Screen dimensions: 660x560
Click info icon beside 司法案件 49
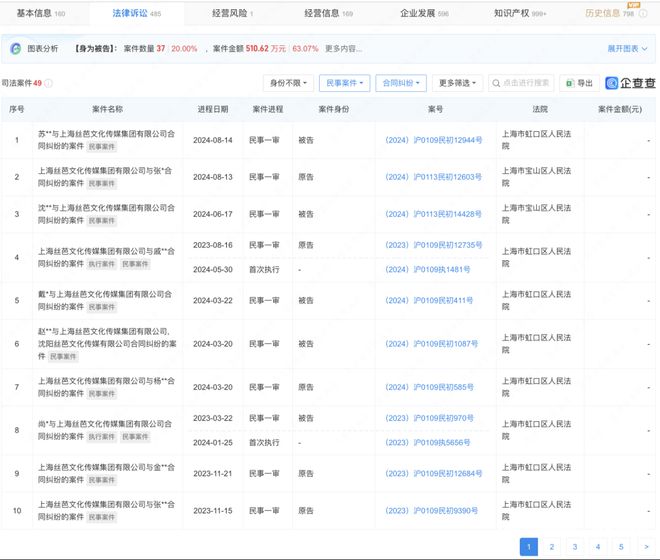[x=48, y=83]
